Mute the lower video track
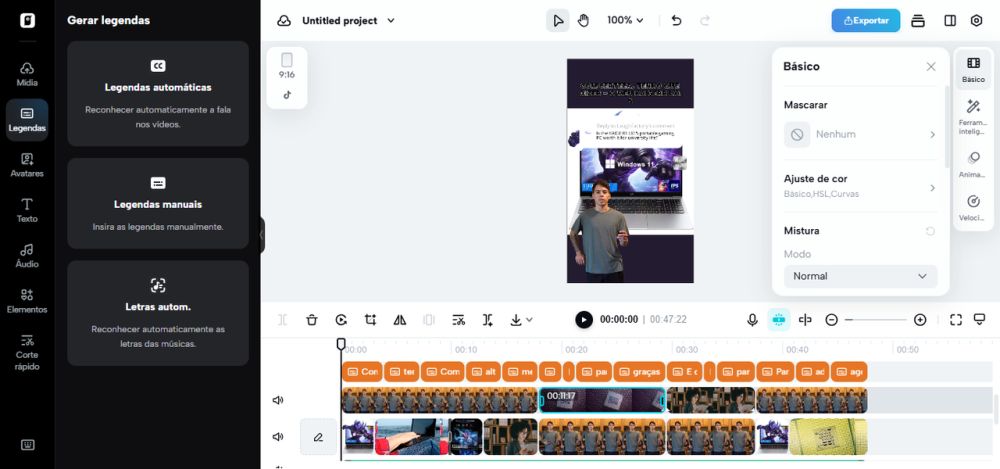 pyautogui.click(x=277, y=437)
